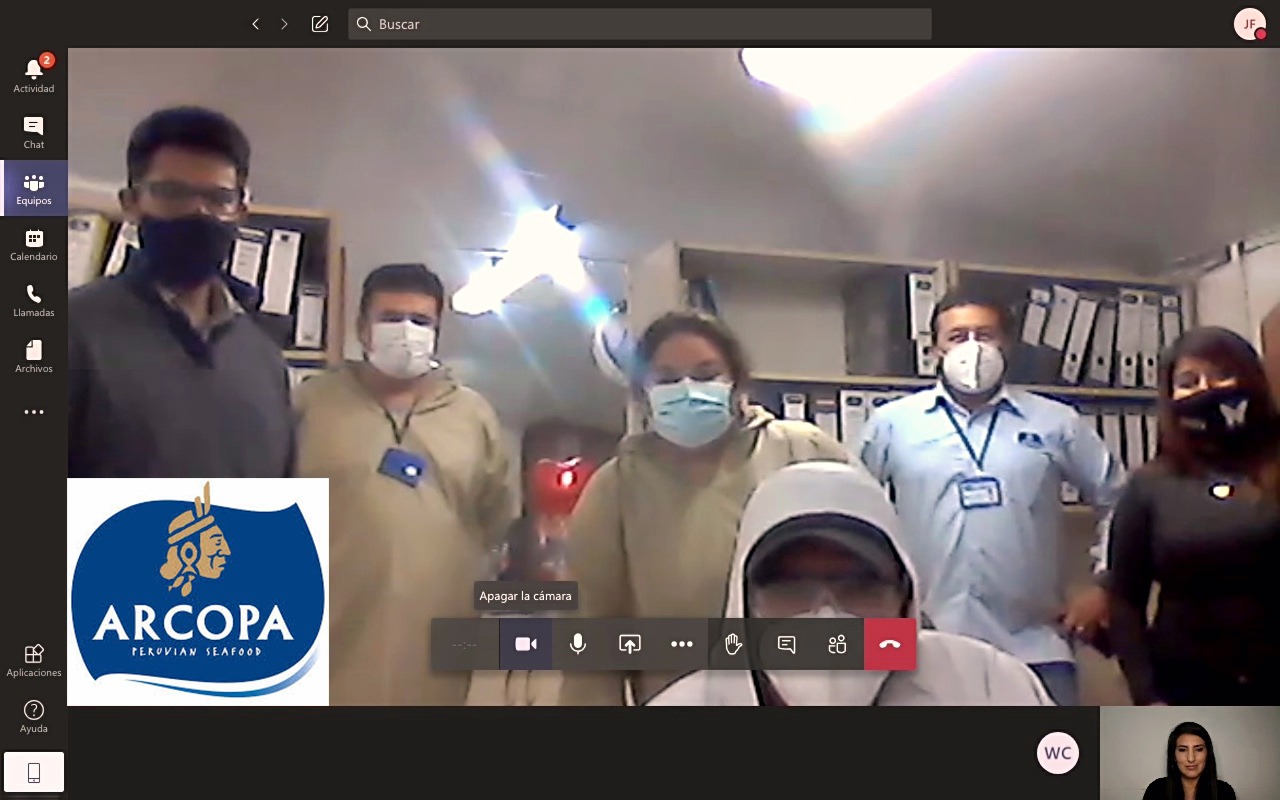Turn off the camera toggle

coord(526,644)
